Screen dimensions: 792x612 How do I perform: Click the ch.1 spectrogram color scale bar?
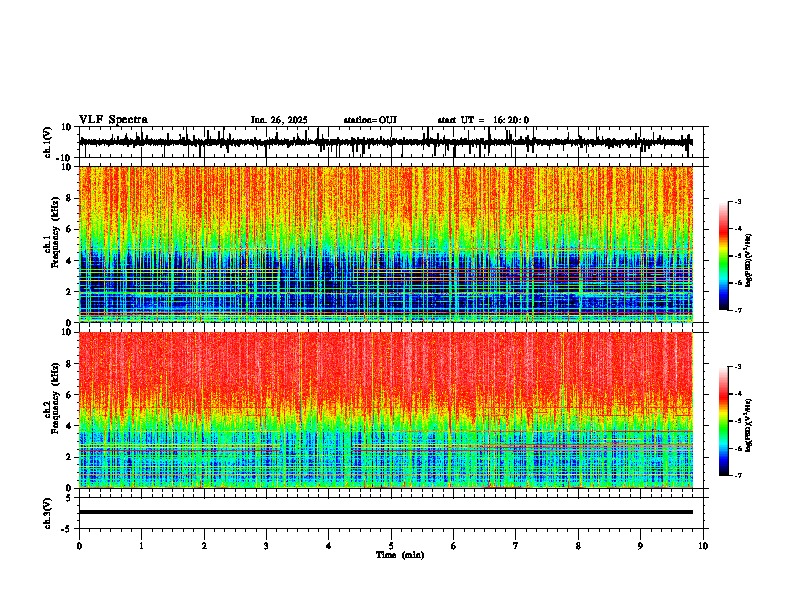point(724,256)
